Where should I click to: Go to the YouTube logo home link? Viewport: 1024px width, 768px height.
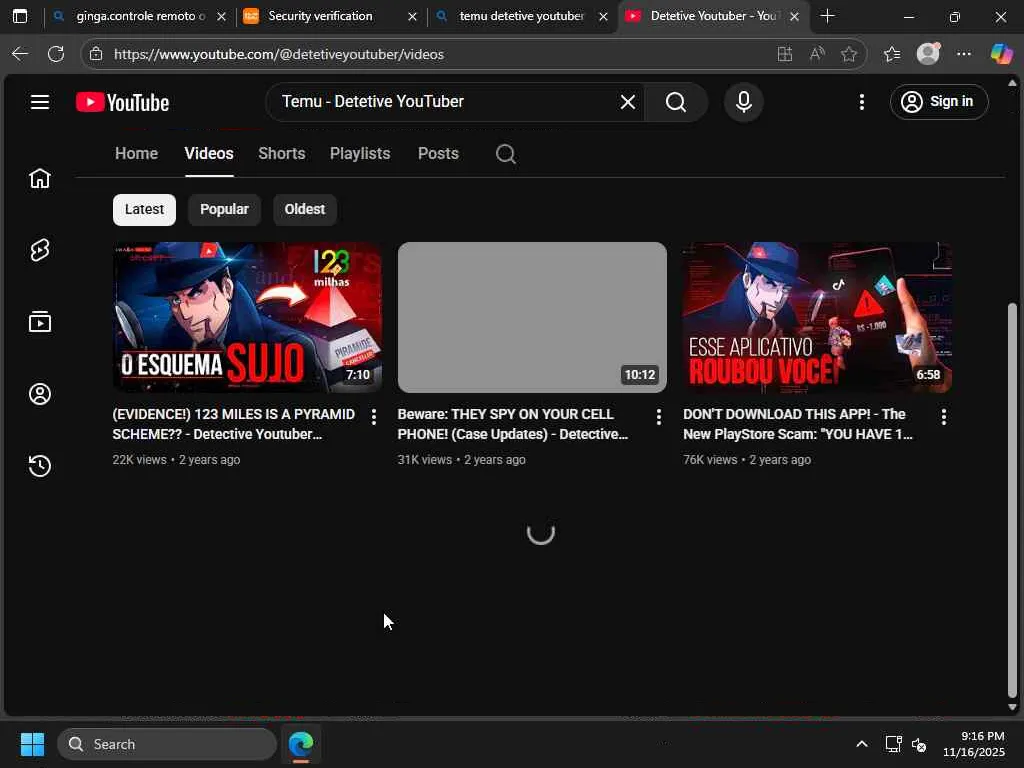pos(123,102)
